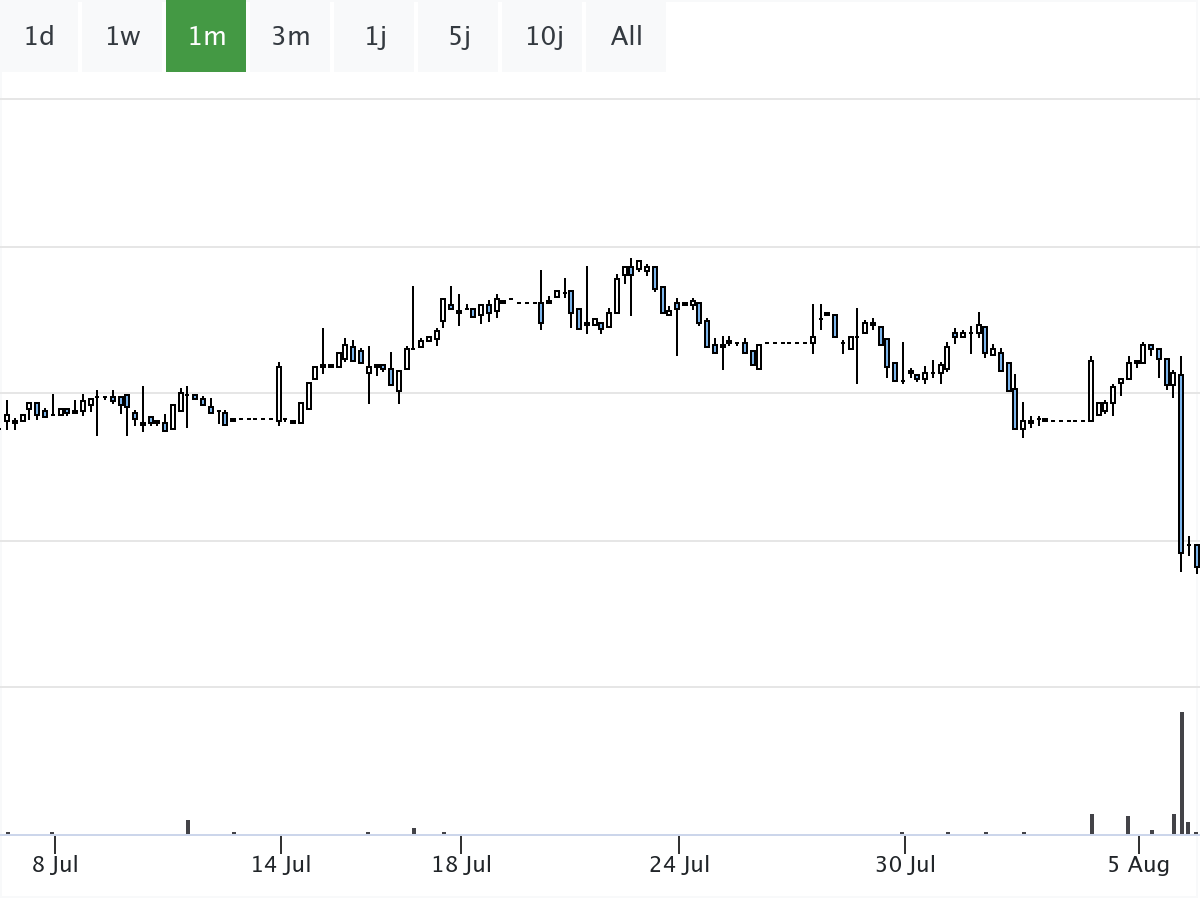The width and height of the screenshot is (1200, 900).
Task: Click the tallest volume bar at far right
Action: click(1182, 772)
